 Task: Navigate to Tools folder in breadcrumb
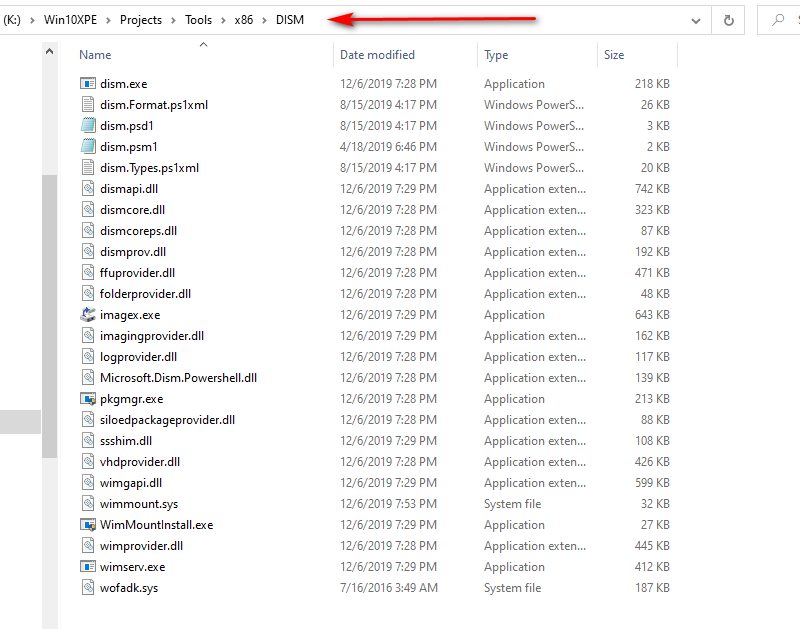click(x=198, y=20)
